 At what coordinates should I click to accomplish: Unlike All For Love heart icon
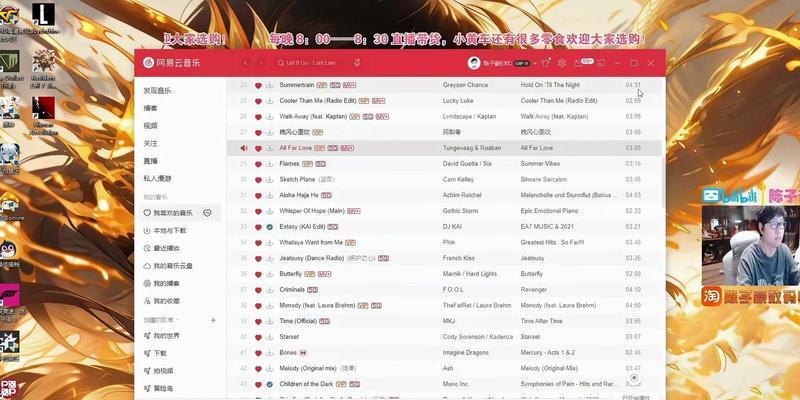[x=258, y=148]
